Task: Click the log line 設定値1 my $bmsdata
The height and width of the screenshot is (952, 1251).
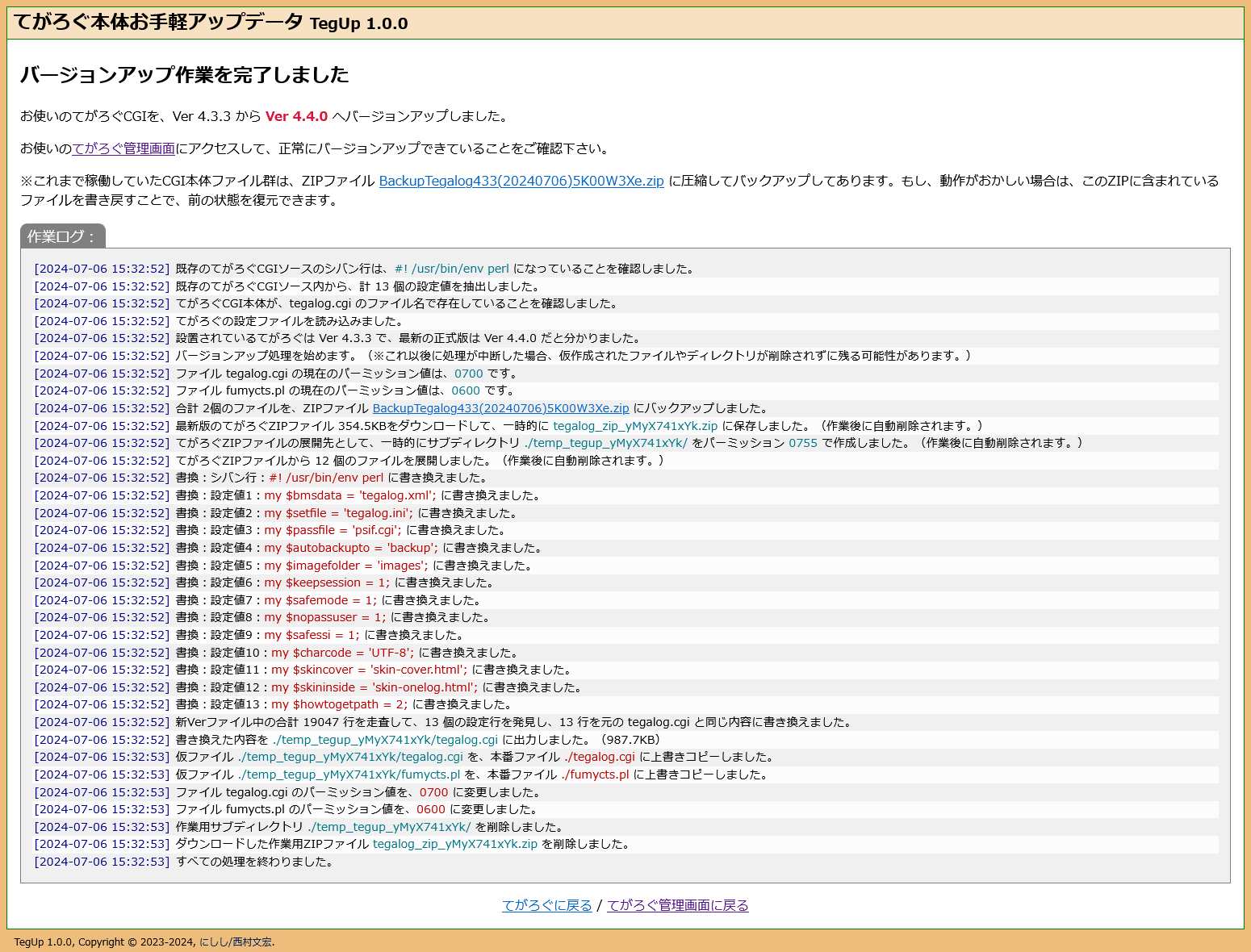Action: tap(625, 495)
